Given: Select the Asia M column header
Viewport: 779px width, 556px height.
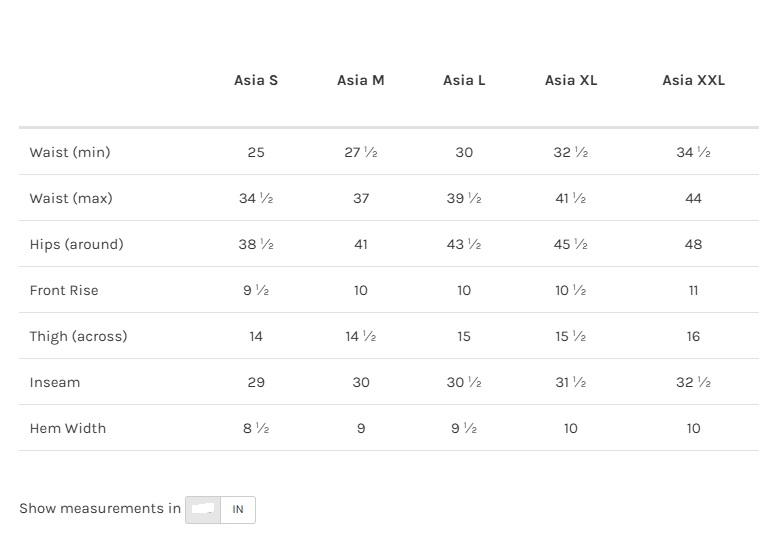Looking at the screenshot, I should pyautogui.click(x=361, y=80).
